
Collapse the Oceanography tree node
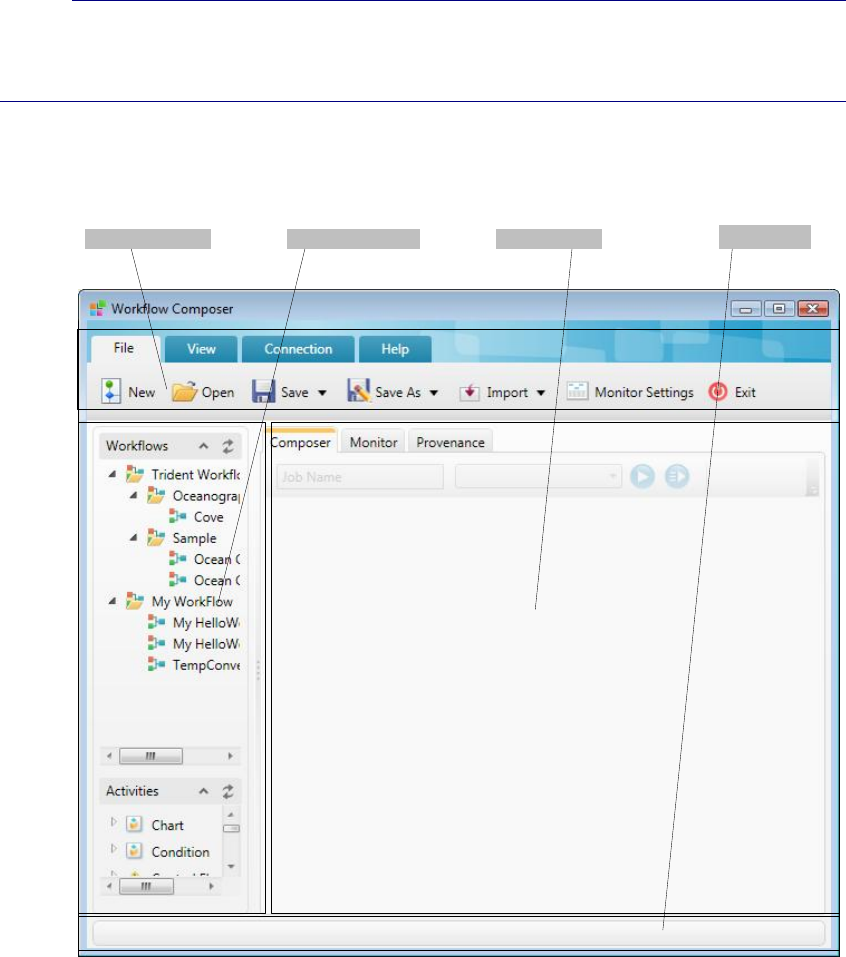133,496
